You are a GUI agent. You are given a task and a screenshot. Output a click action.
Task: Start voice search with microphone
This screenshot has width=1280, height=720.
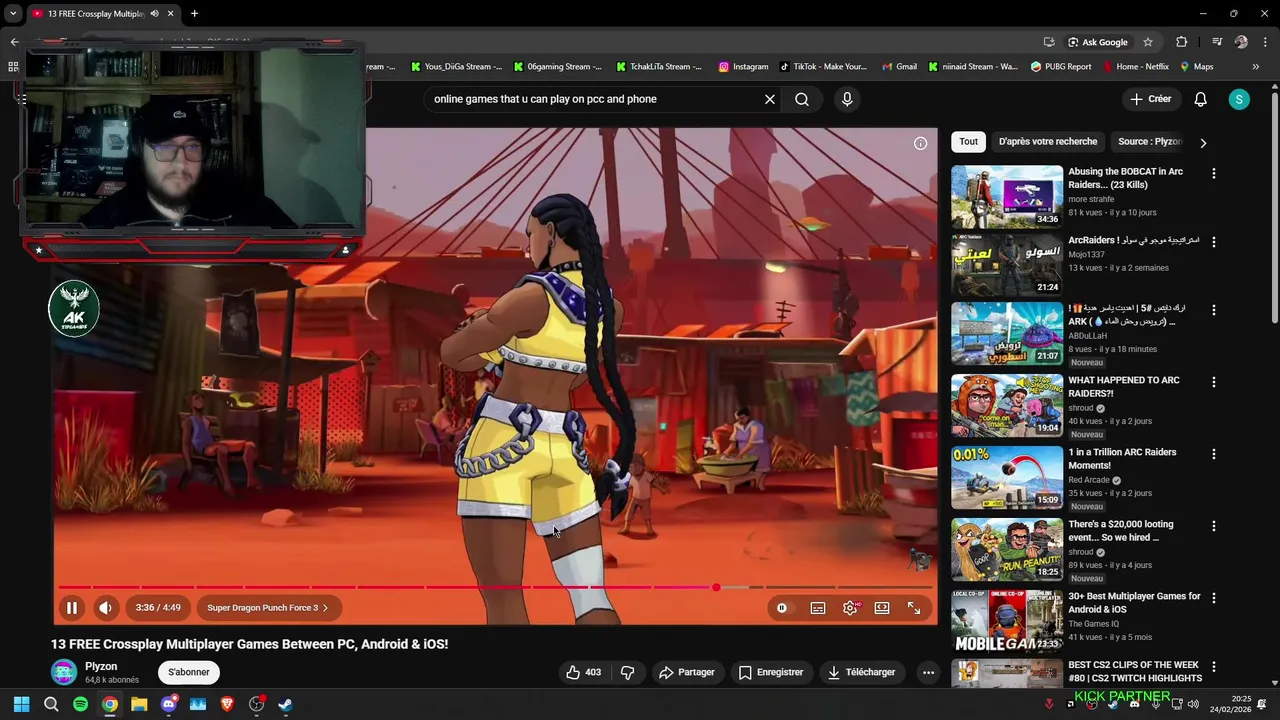[x=847, y=99]
